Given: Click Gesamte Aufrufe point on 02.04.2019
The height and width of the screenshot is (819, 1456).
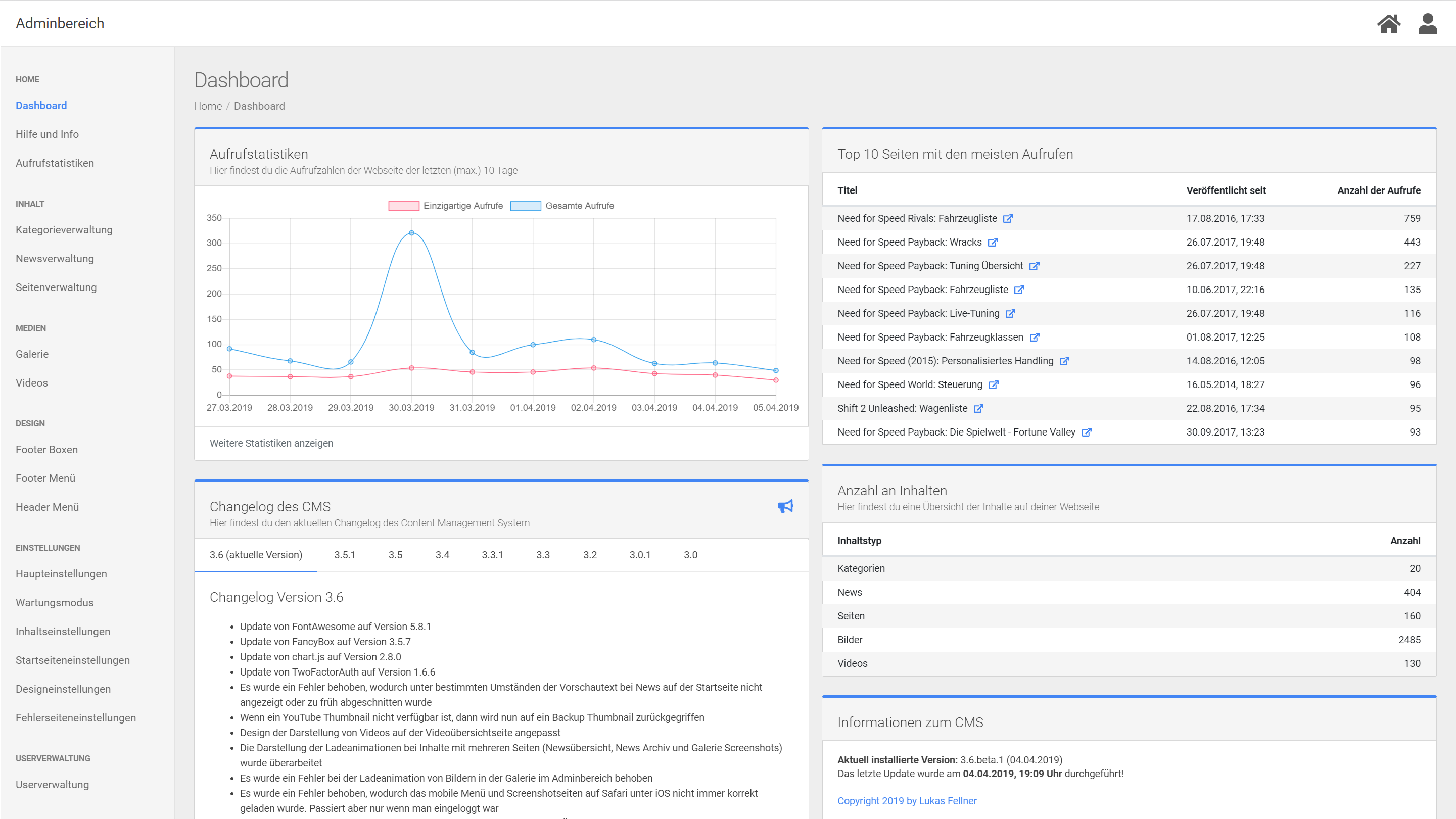Looking at the screenshot, I should tap(593, 340).
